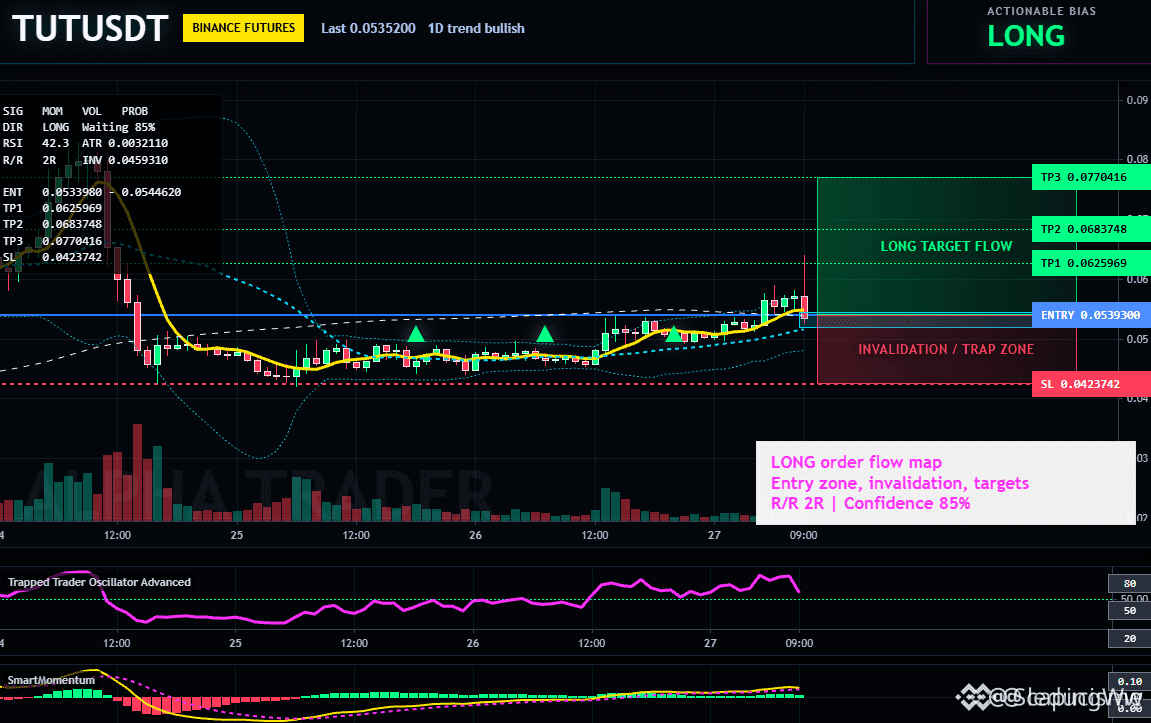Select the Last 0.0535200 price text
Image resolution: width=1151 pixels, height=723 pixels.
coord(368,28)
